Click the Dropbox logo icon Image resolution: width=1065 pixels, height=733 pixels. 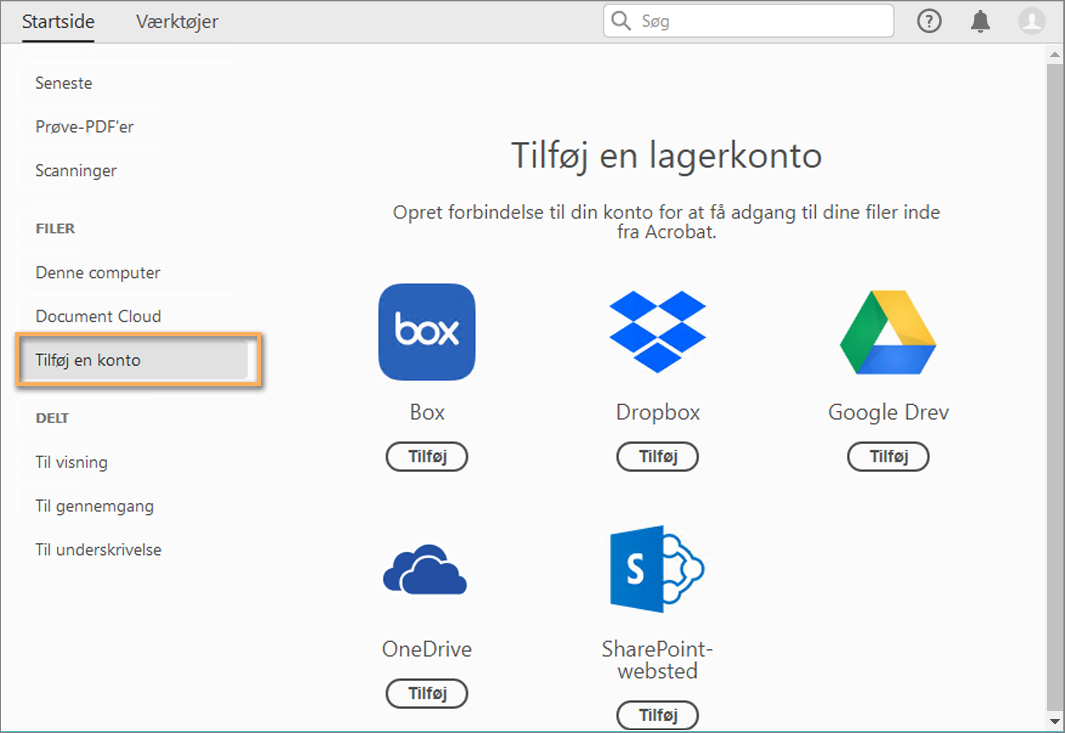[657, 332]
